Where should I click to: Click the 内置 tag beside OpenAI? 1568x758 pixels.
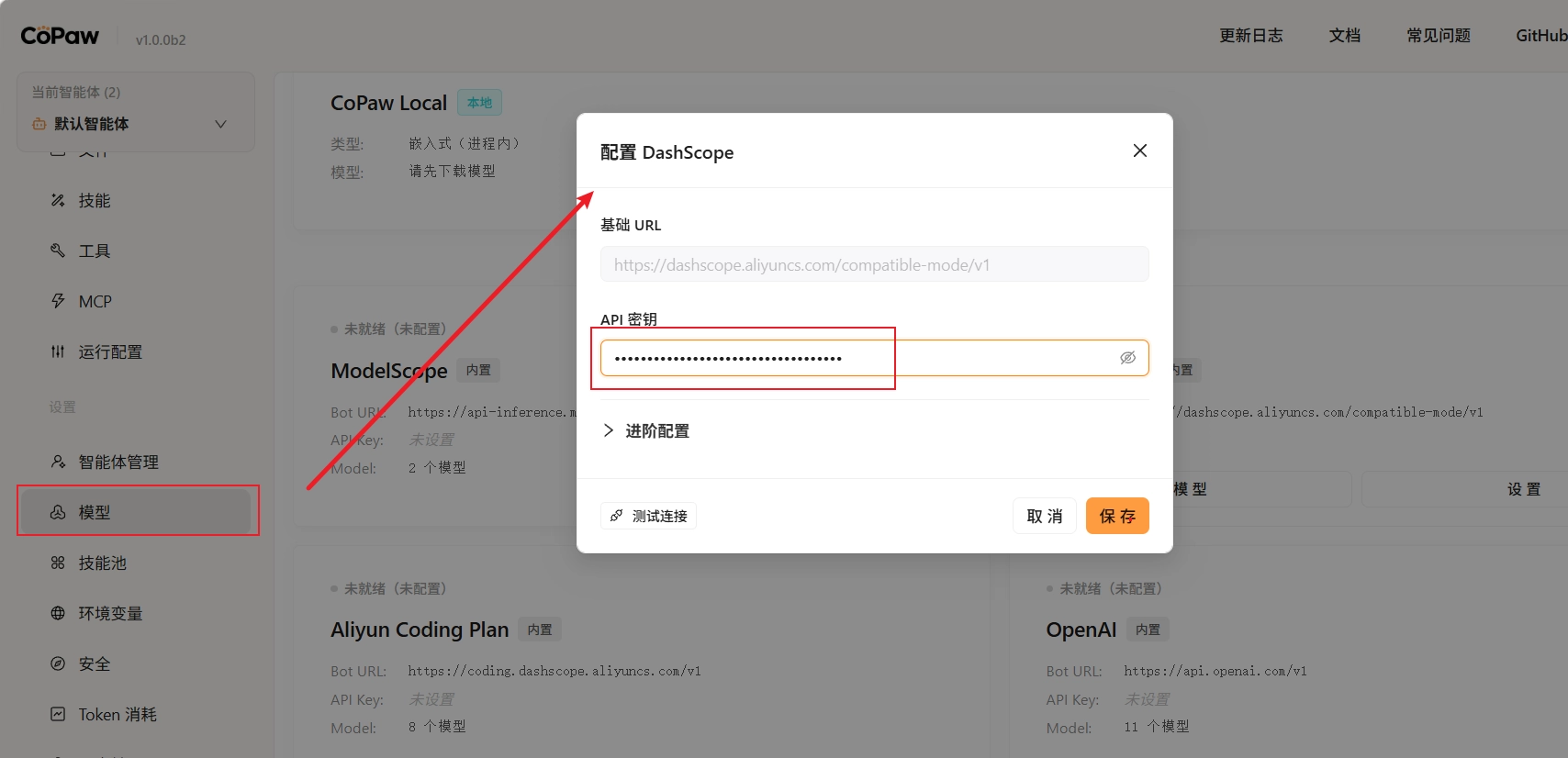1148,630
